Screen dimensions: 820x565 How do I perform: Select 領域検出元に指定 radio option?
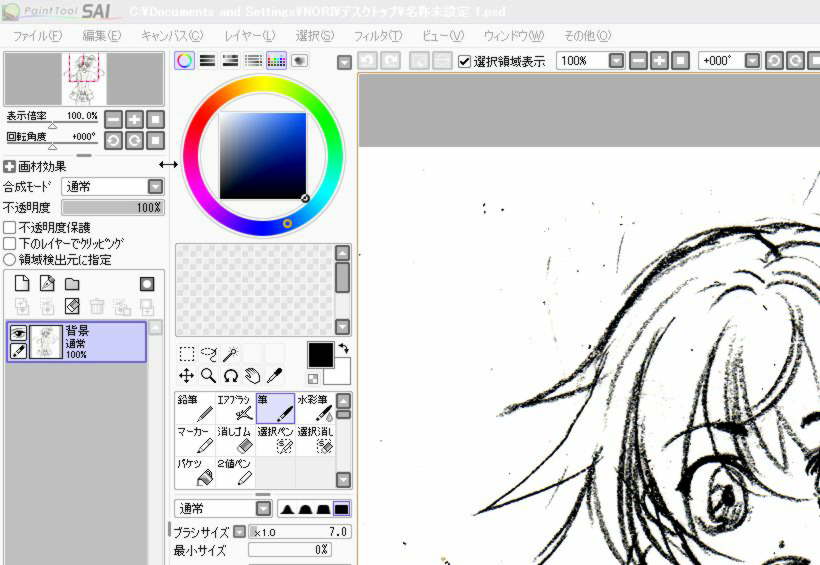tap(9, 259)
